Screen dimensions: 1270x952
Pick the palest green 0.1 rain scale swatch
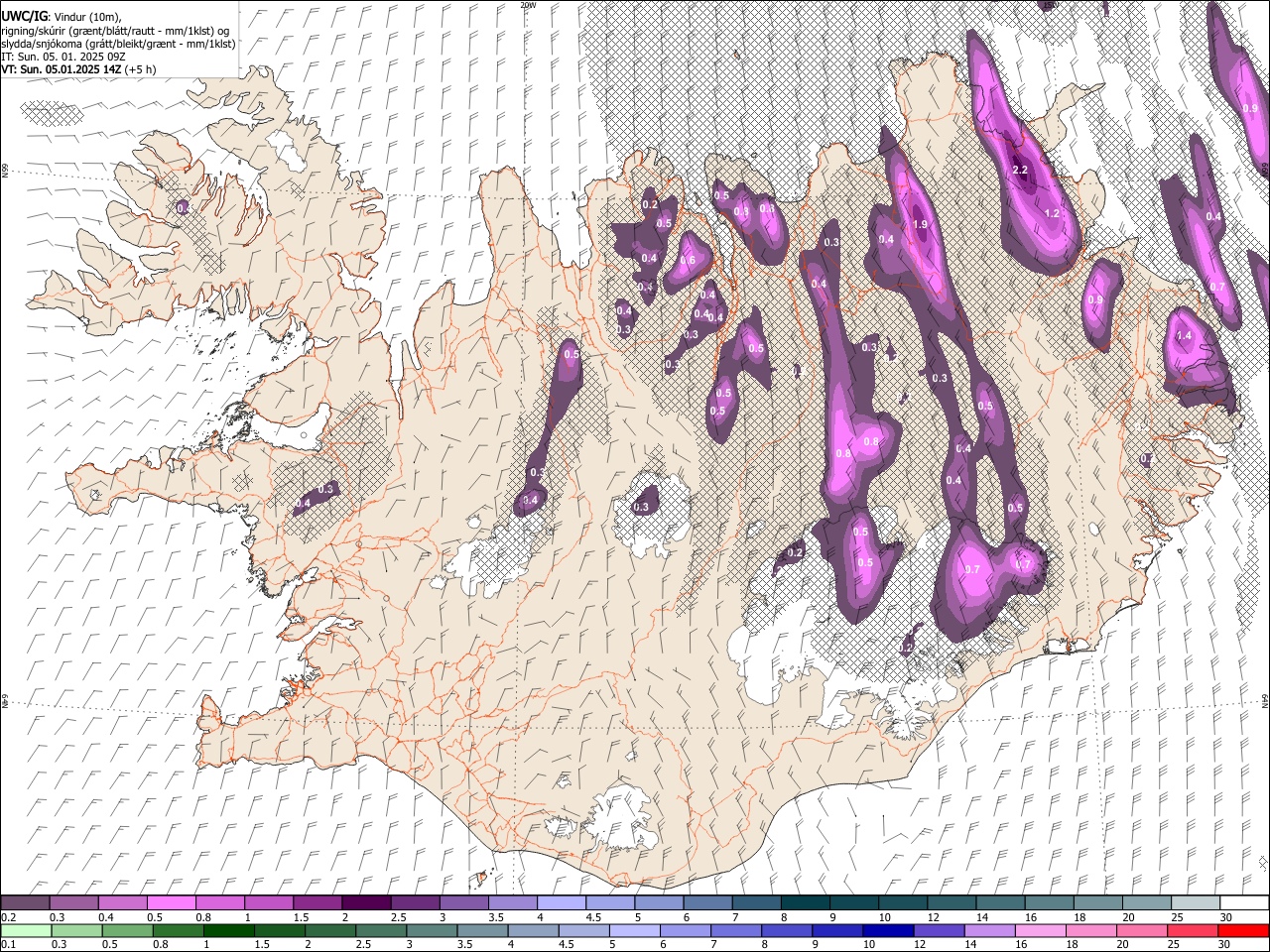click(x=25, y=930)
